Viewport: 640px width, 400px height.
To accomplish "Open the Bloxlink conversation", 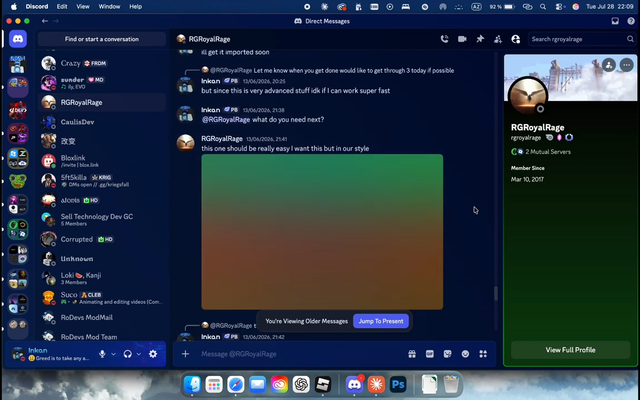I will (102, 161).
